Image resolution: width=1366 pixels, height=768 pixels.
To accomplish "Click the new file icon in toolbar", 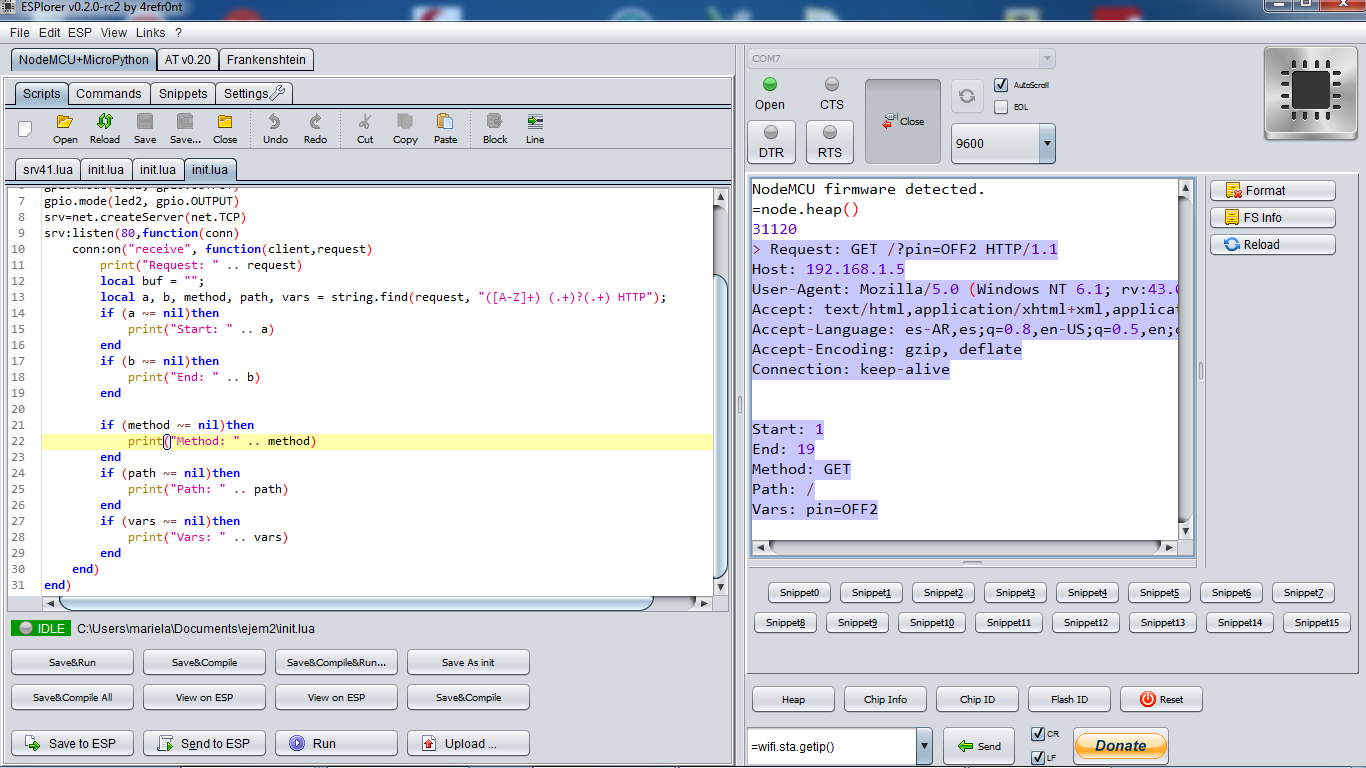I will click(26, 127).
